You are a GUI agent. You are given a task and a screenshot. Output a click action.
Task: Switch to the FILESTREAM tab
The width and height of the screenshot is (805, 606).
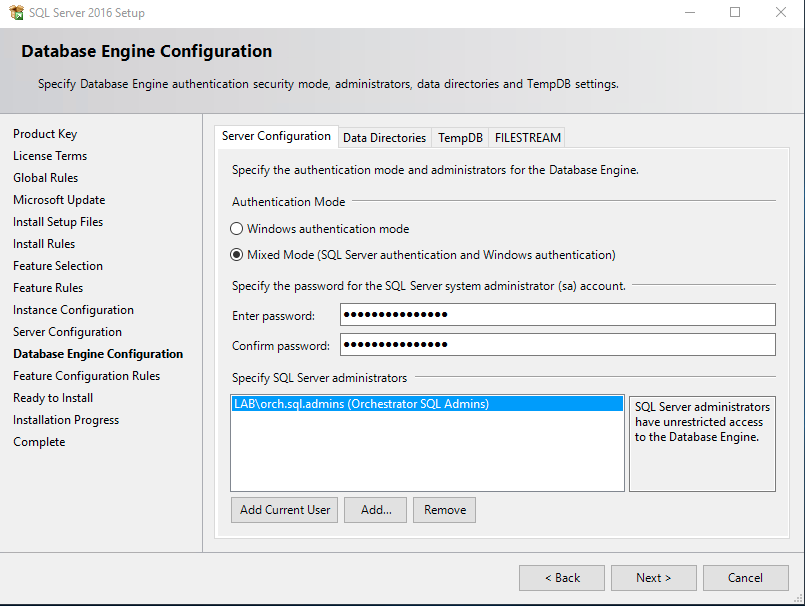coord(528,138)
